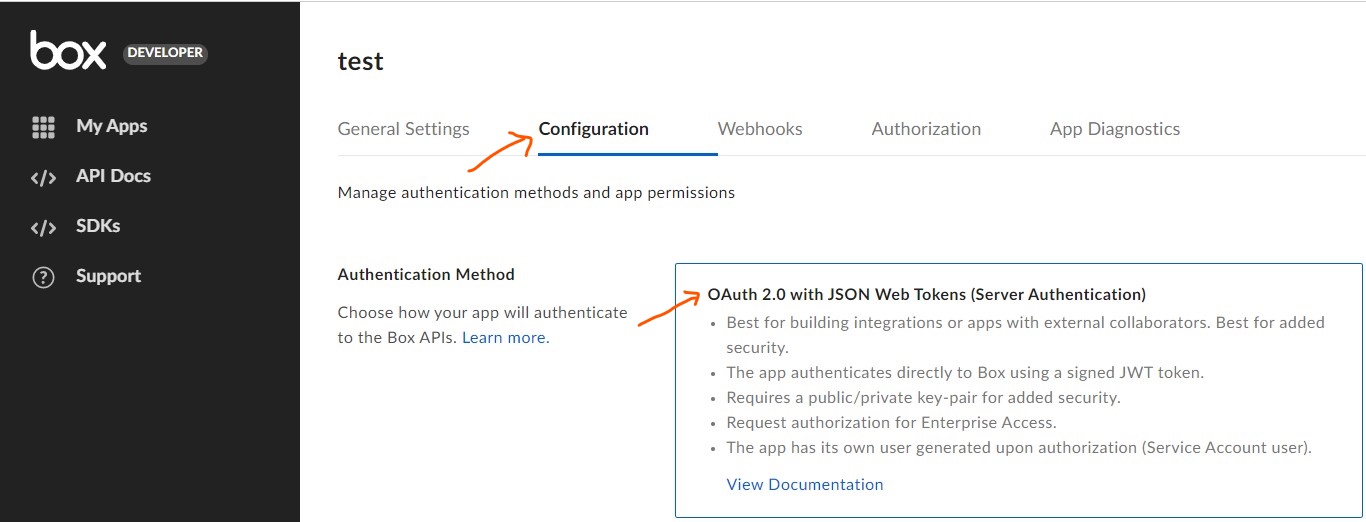Viewport: 1366px width, 522px height.
Task: Switch to the General Settings tab
Action: point(403,129)
